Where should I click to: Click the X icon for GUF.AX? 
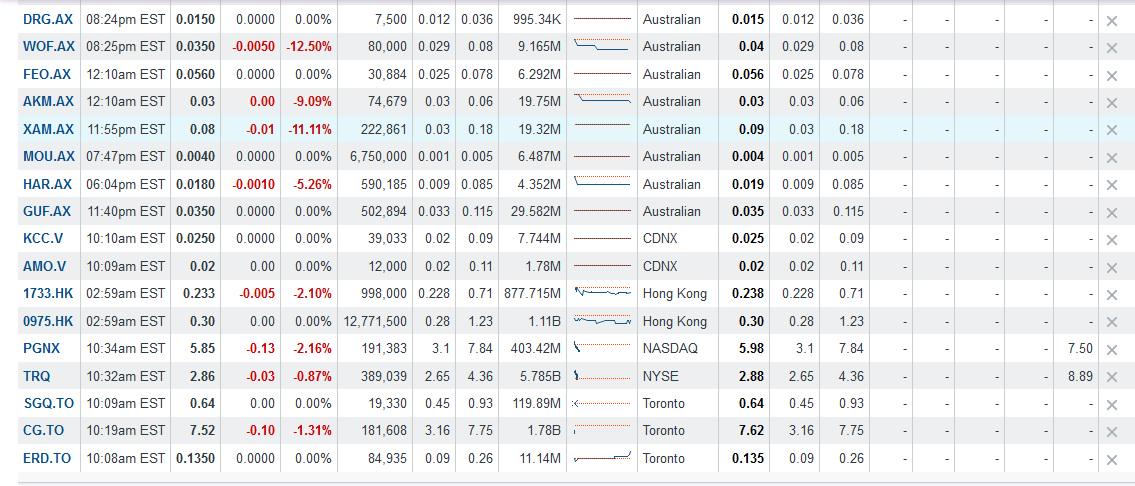(1112, 213)
